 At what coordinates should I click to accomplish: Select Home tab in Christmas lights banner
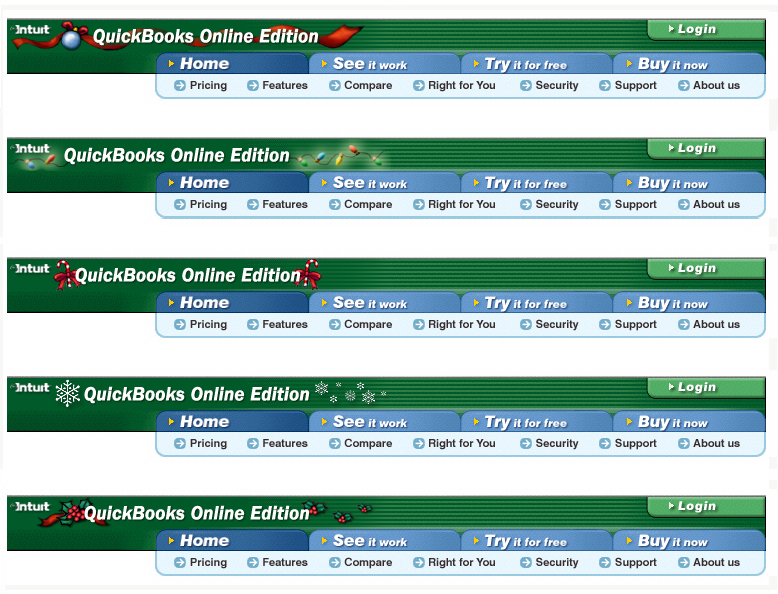point(233,183)
